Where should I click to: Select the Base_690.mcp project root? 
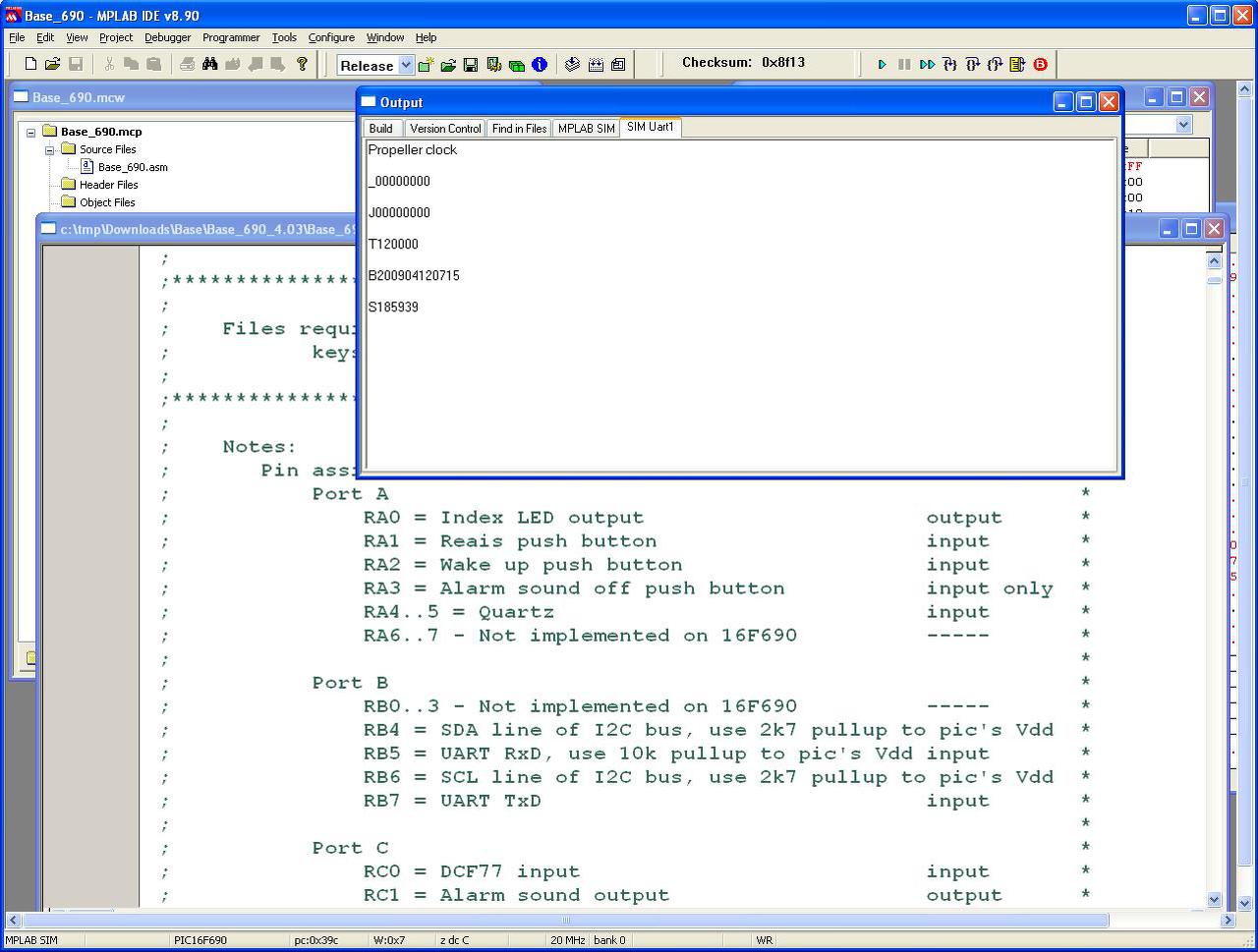pyautogui.click(x=101, y=132)
